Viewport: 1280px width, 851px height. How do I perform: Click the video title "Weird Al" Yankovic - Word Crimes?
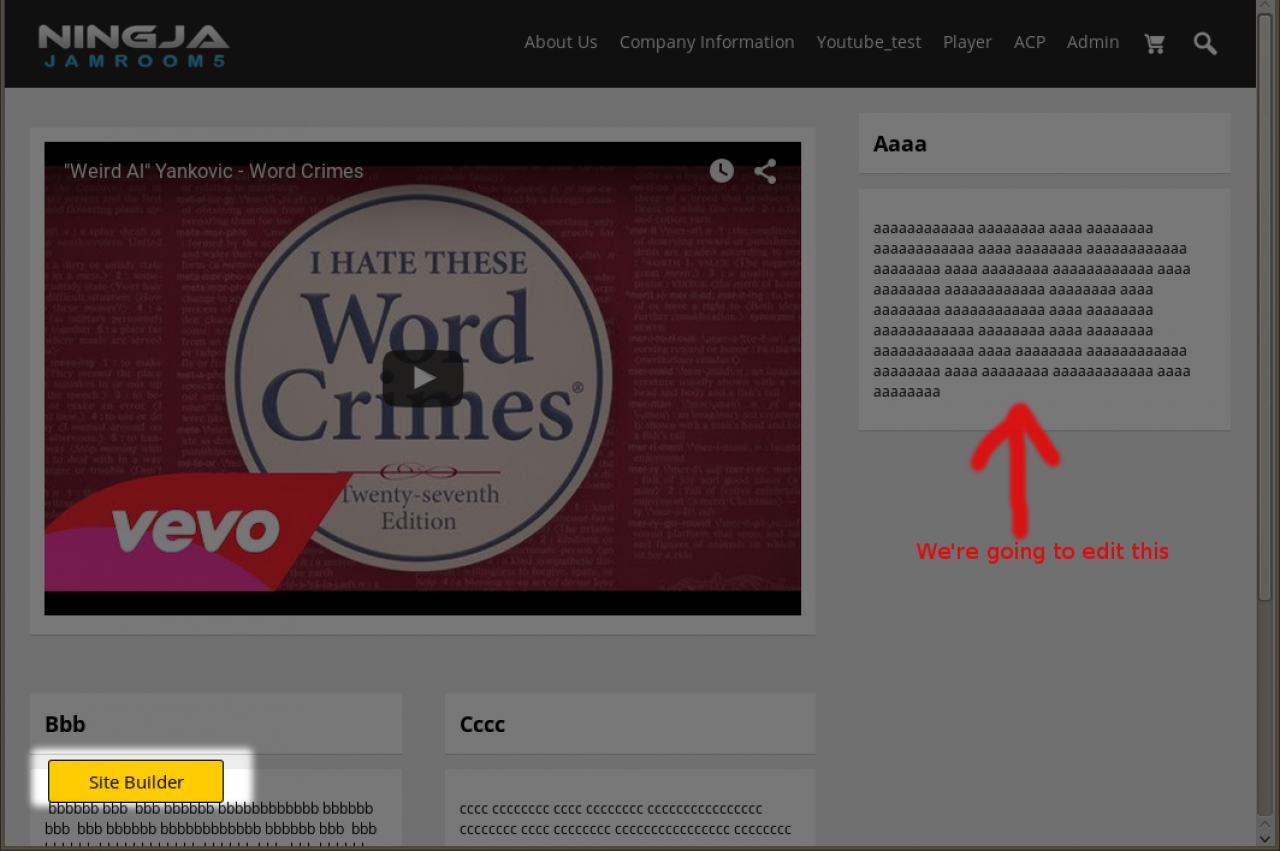coord(214,171)
